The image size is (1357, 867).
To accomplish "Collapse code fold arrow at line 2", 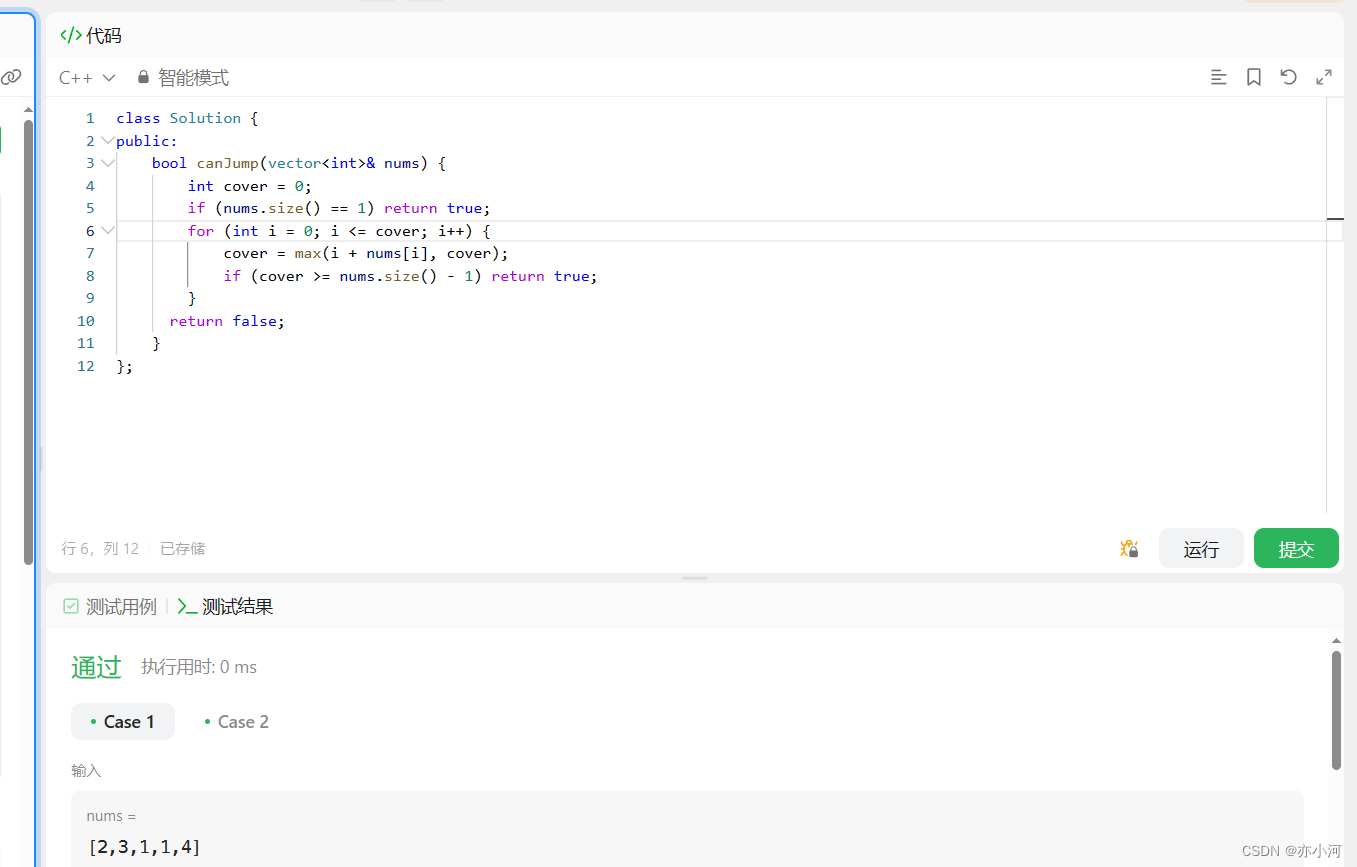I will click(x=108, y=141).
